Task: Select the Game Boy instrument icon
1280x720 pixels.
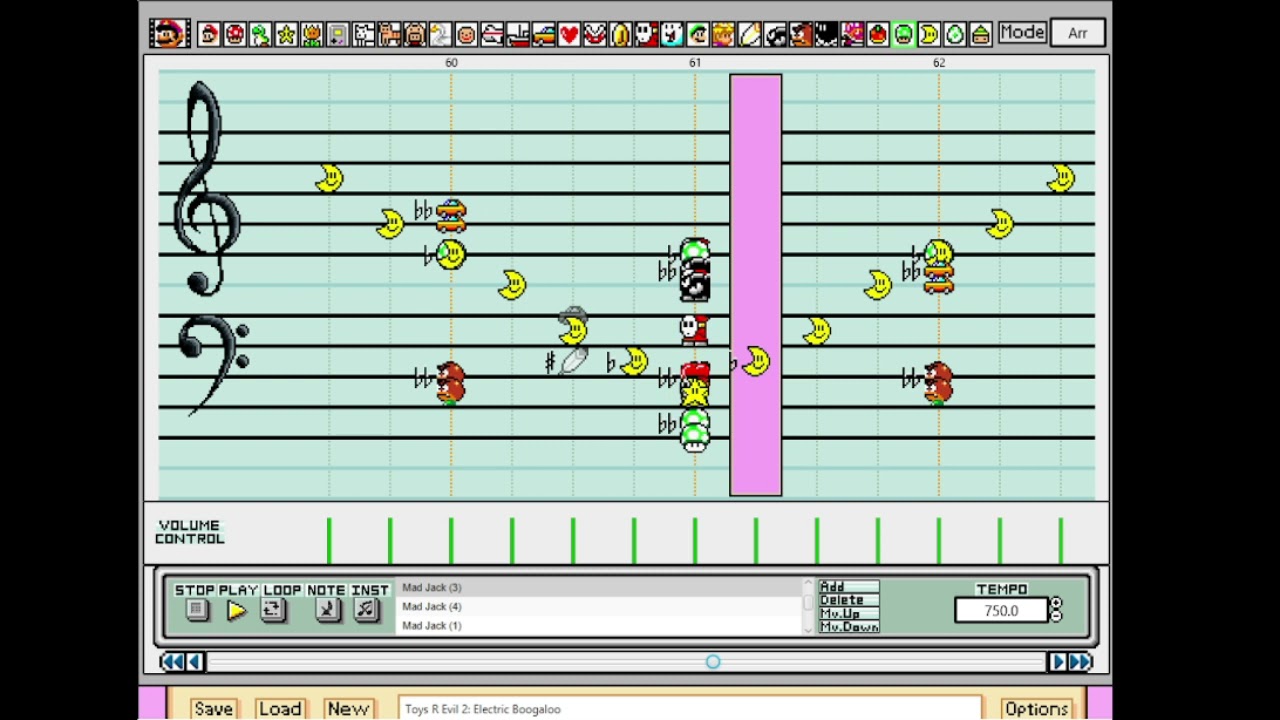Action: pyautogui.click(x=338, y=34)
